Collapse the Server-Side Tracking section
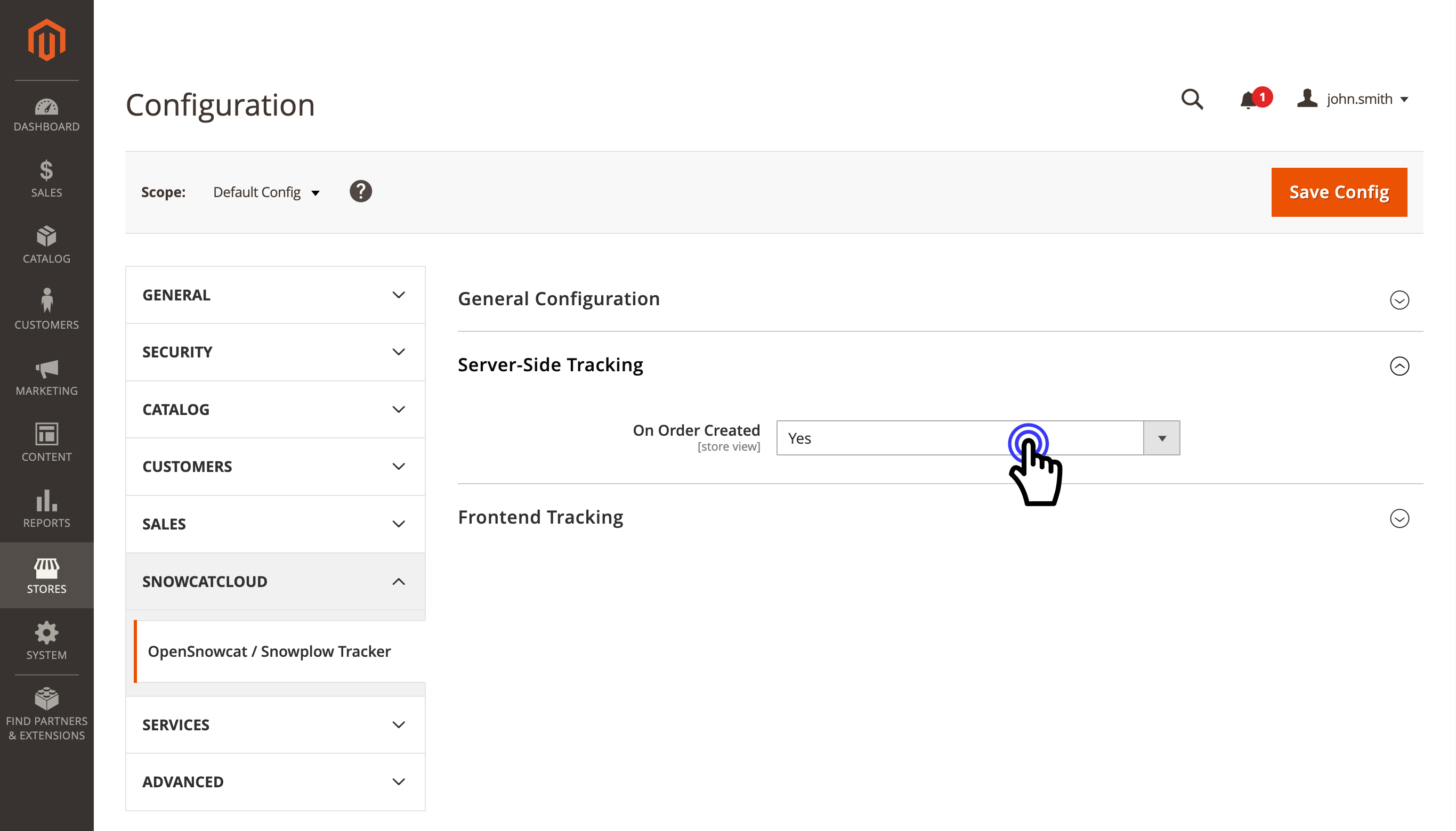Viewport: 1456px width, 831px height. 1399,366
